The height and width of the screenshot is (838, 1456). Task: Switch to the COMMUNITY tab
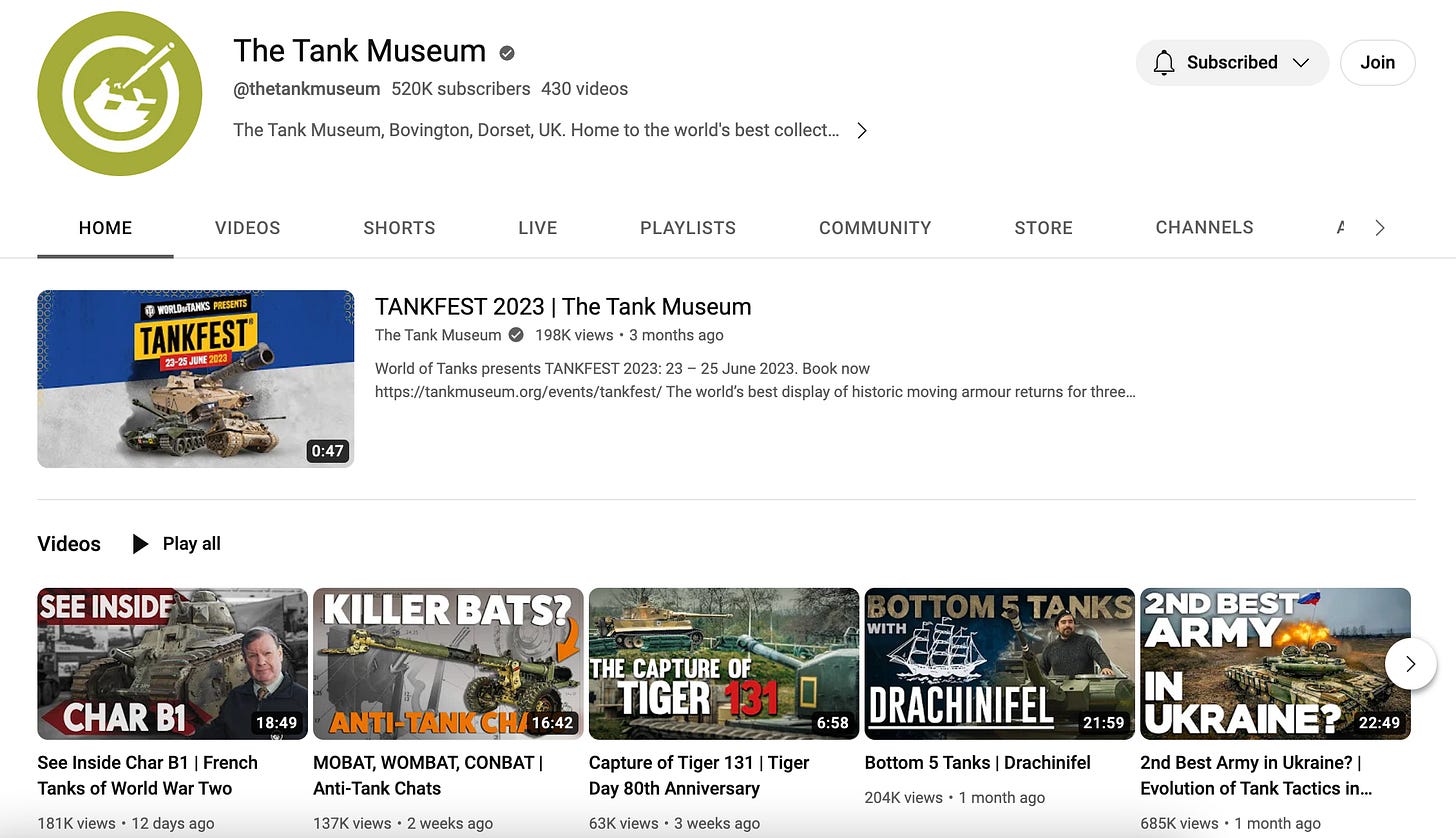(875, 228)
